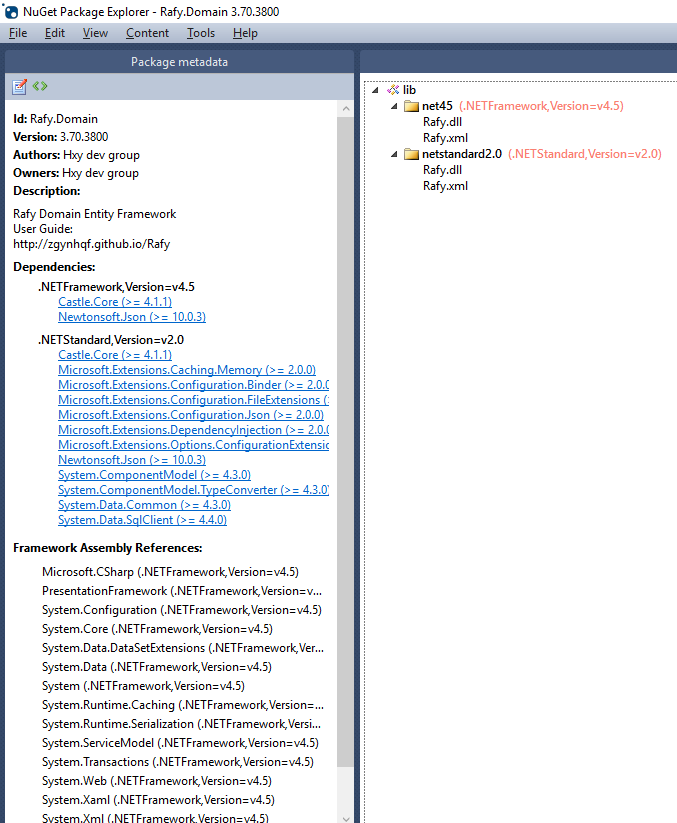This screenshot has width=677, height=823.
Task: Open Castle.Core link under .NETStandard dependencies
Action: pos(115,355)
